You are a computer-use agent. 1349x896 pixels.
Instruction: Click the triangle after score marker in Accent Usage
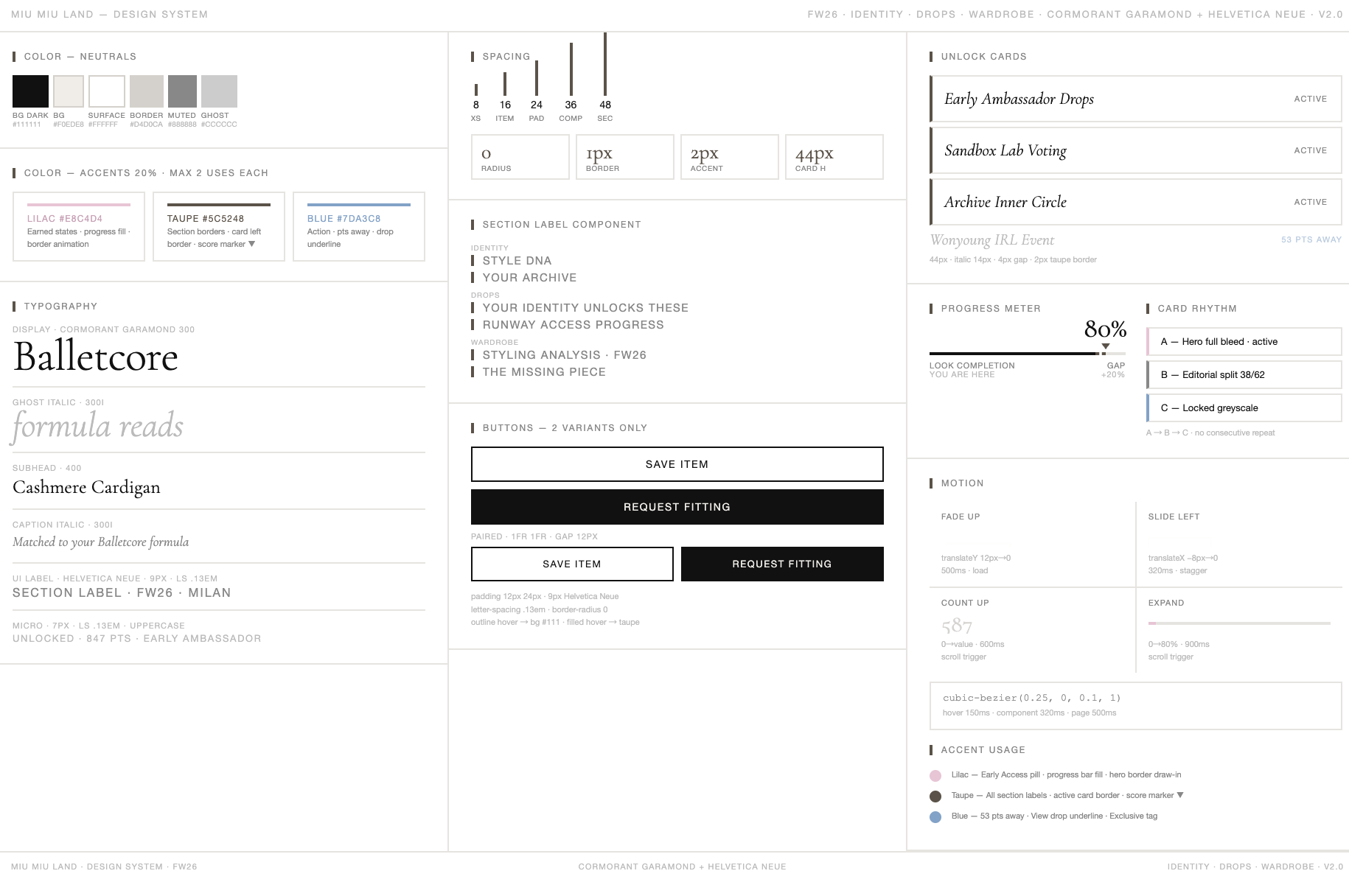[1180, 795]
